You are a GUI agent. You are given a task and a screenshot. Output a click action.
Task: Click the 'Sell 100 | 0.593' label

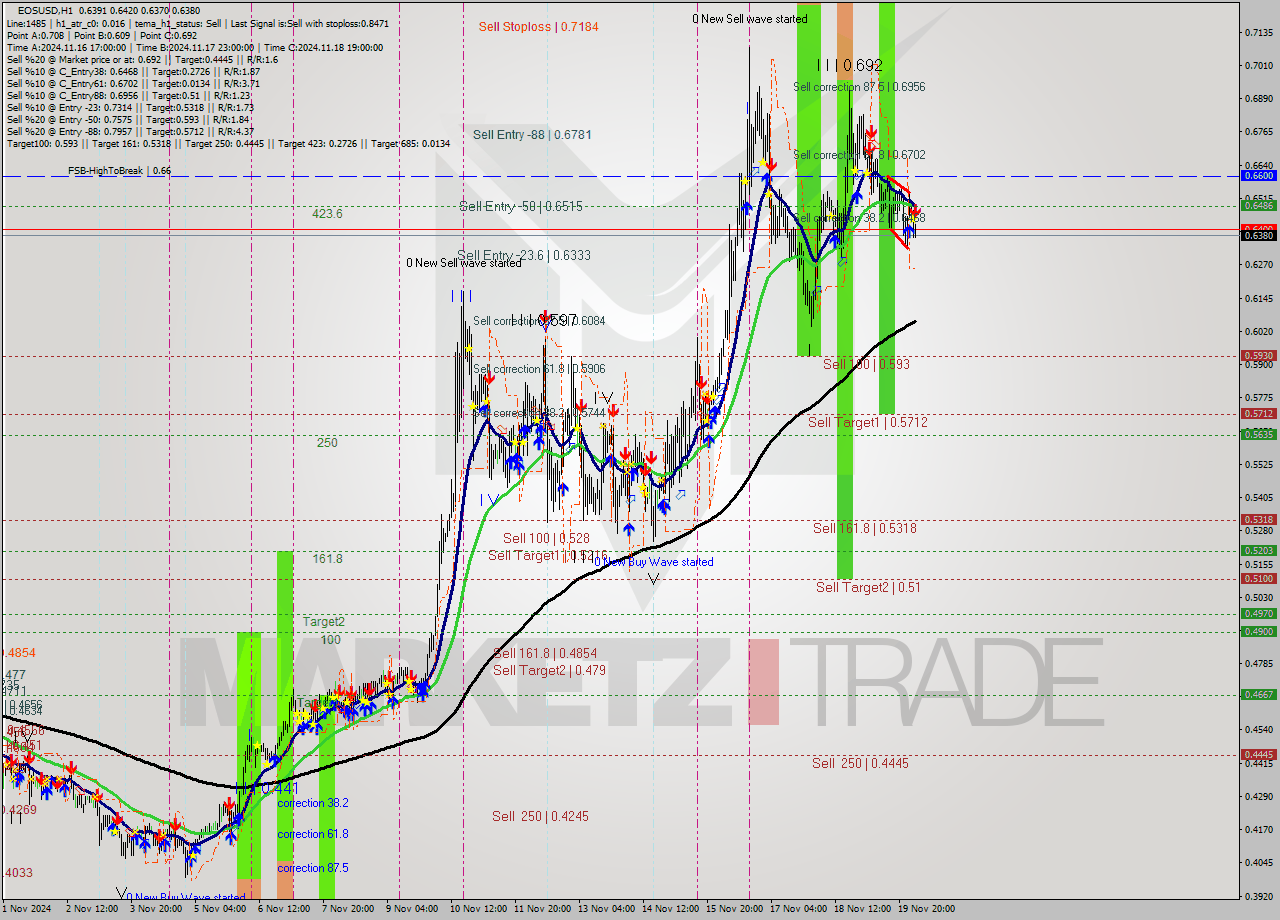click(x=866, y=364)
